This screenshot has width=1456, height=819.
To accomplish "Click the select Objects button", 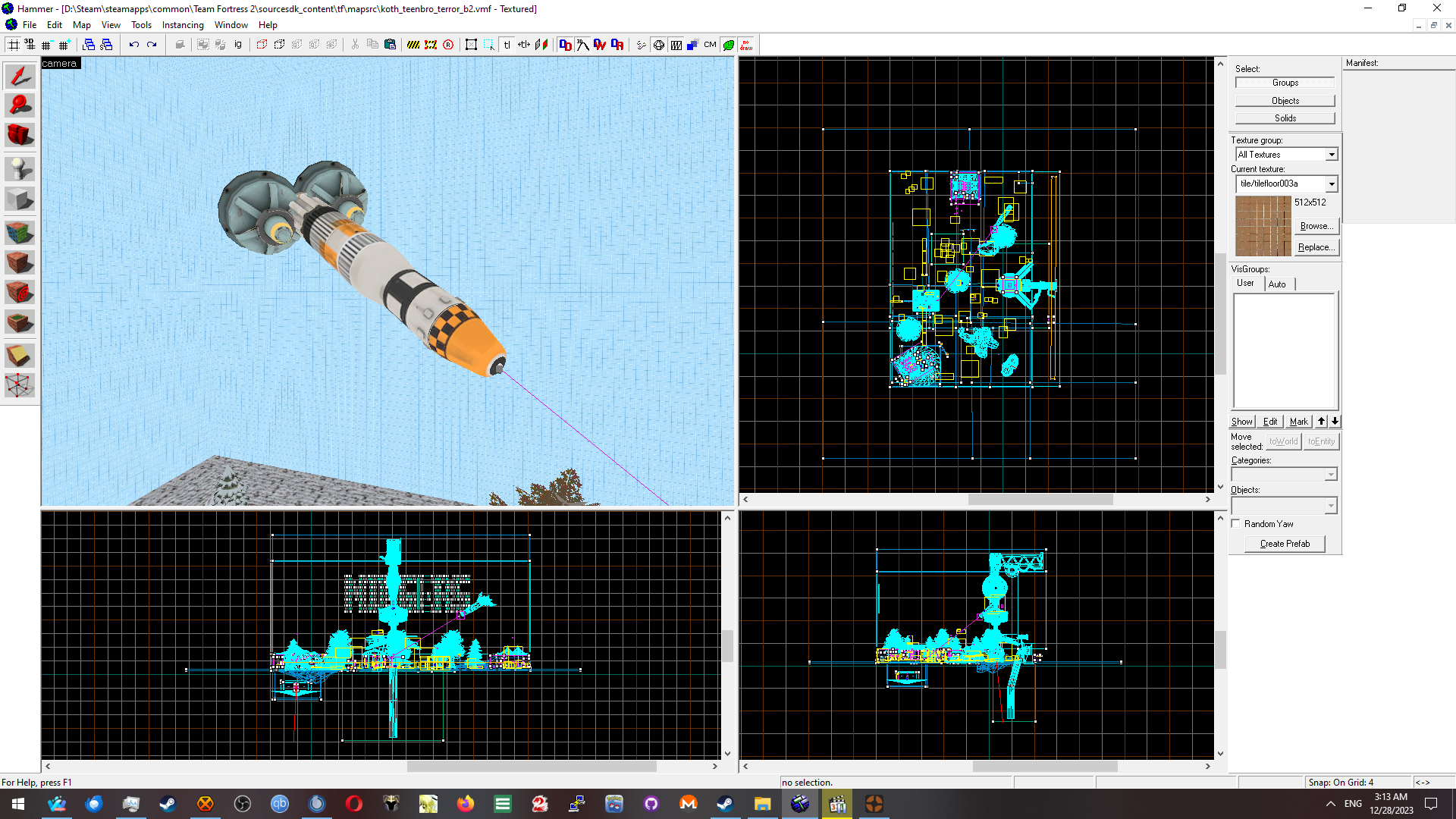I will [1285, 101].
